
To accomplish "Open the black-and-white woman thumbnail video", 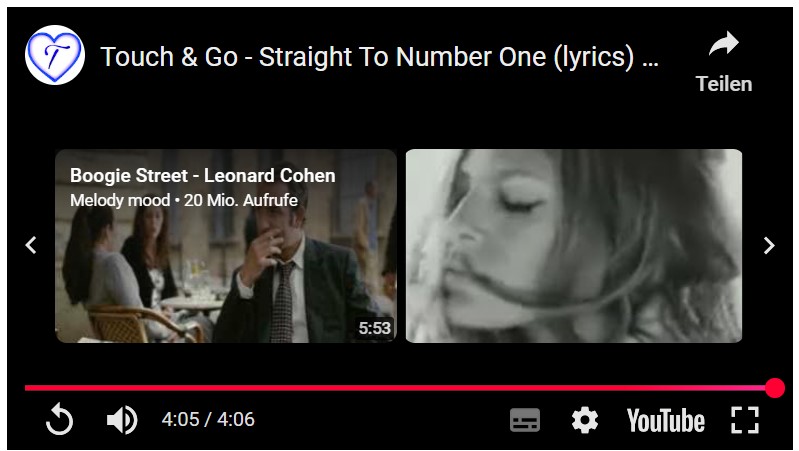I will click(x=574, y=246).
